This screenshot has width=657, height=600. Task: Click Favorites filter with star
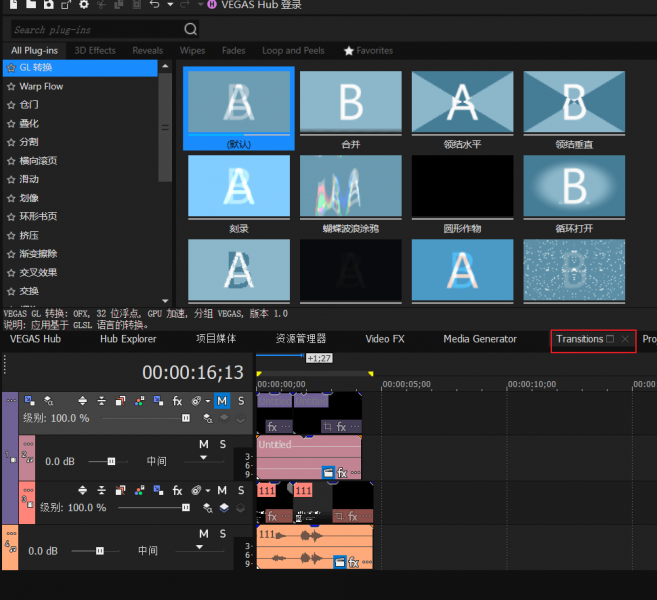368,51
